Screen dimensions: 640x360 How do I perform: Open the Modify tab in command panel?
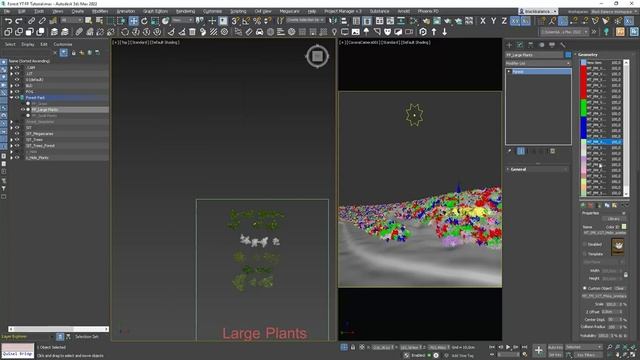pos(520,45)
